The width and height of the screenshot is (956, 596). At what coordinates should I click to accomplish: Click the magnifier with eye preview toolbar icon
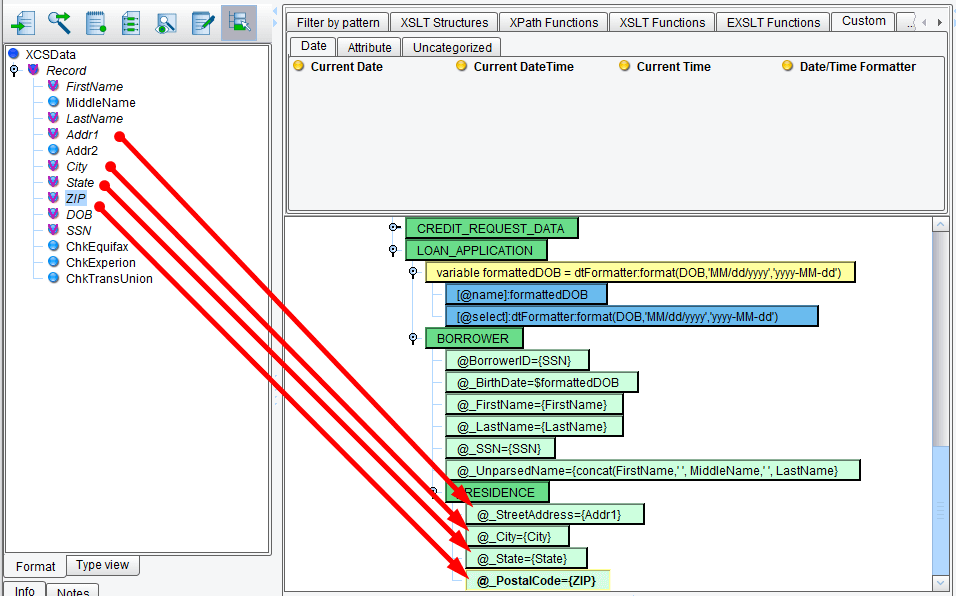(x=166, y=23)
